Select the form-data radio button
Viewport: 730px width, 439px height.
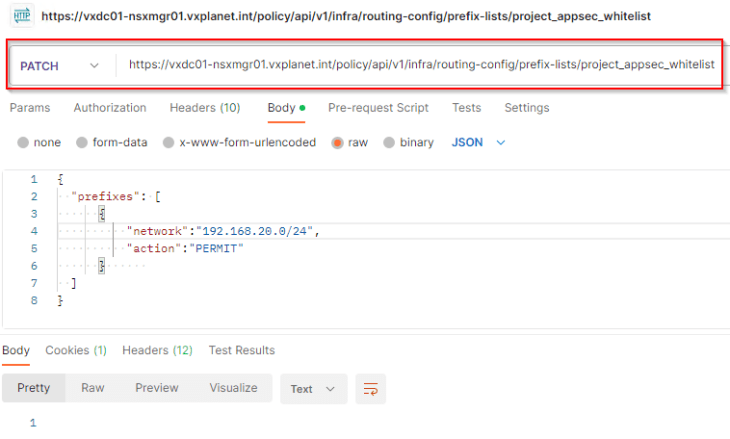pyautogui.click(x=81, y=142)
